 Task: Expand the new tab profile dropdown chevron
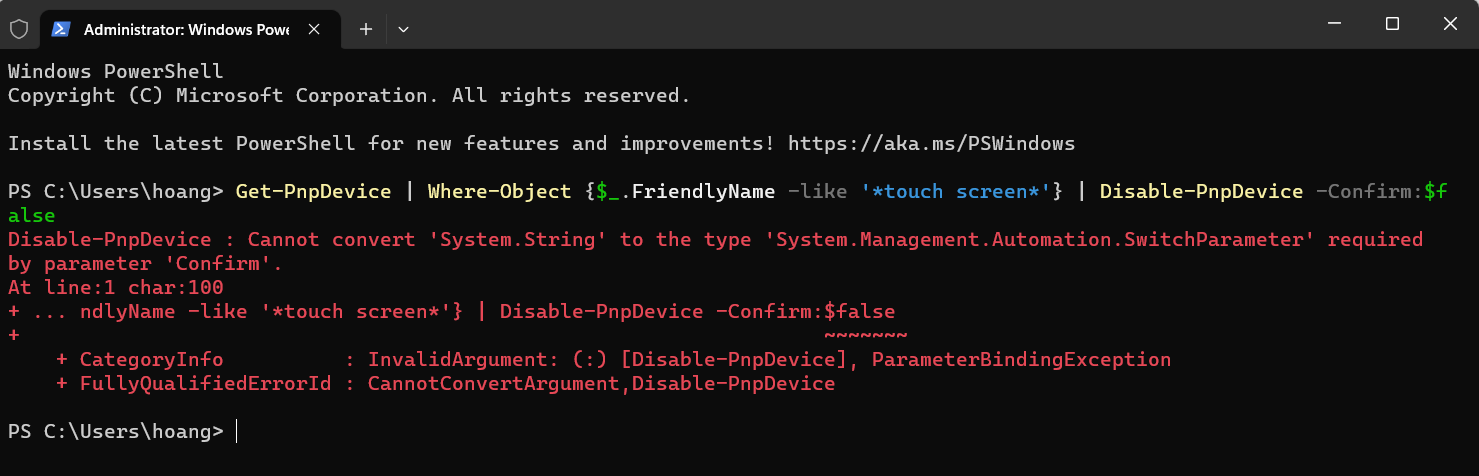tap(403, 30)
